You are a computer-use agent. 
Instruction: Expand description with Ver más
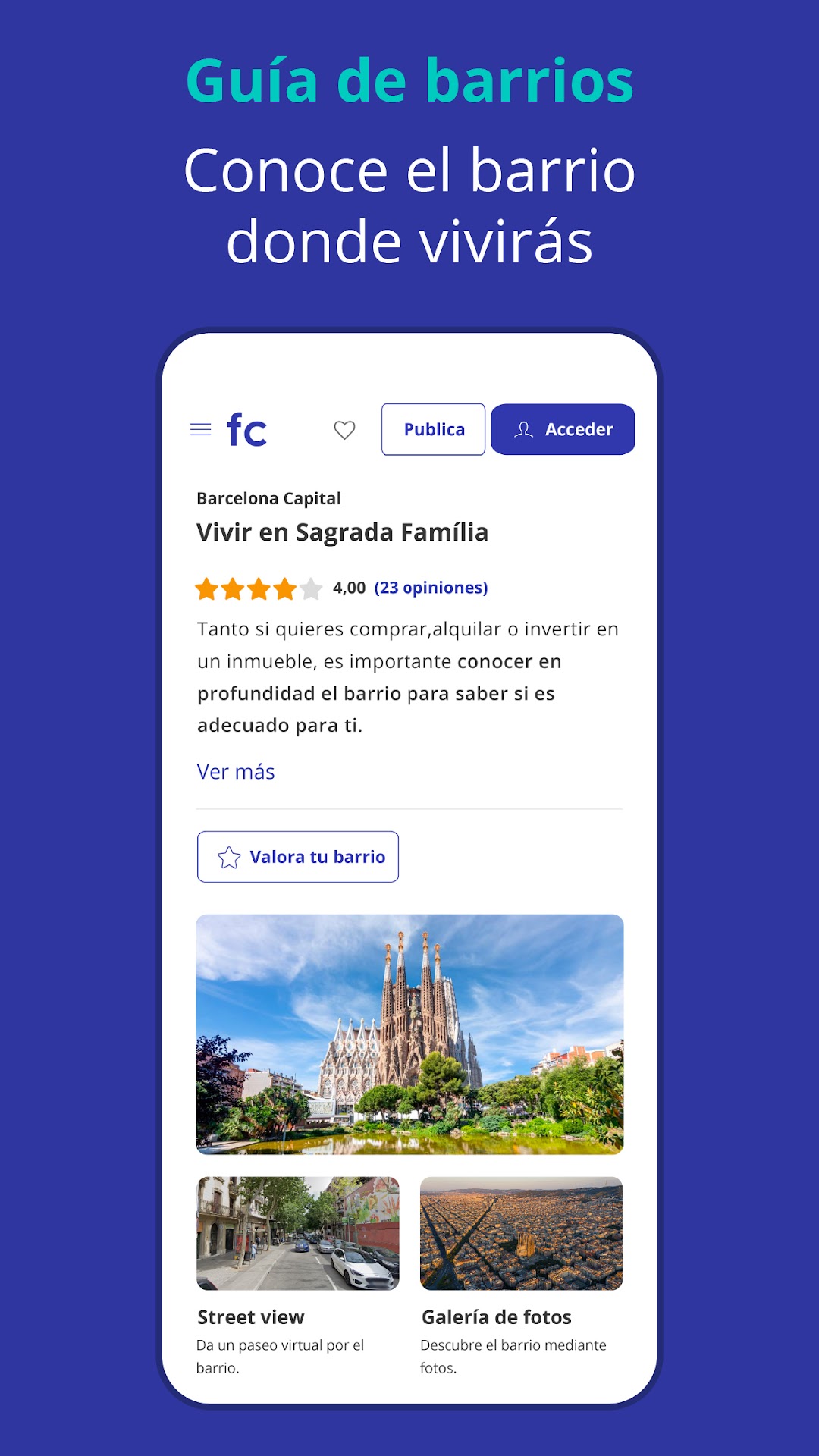(x=236, y=772)
